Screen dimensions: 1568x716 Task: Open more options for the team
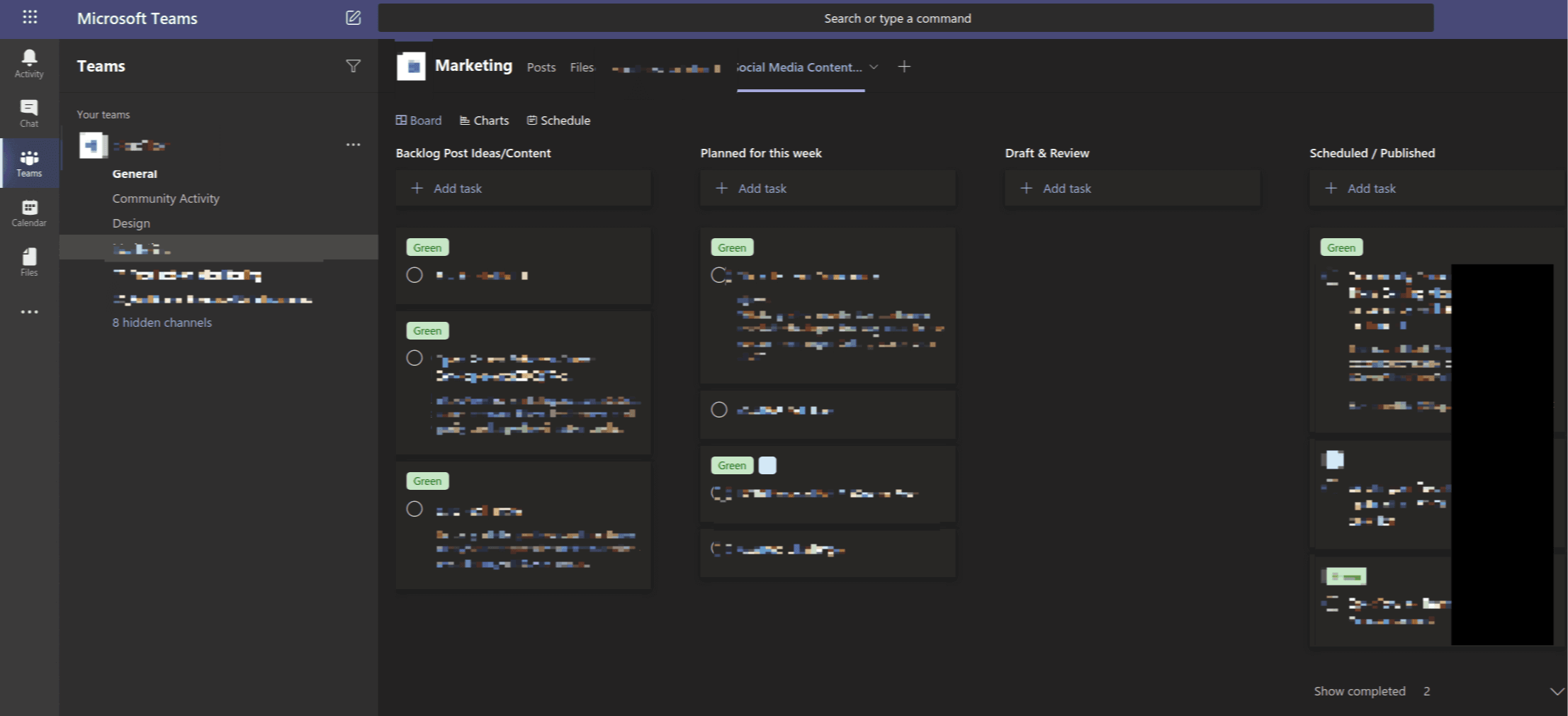353,145
